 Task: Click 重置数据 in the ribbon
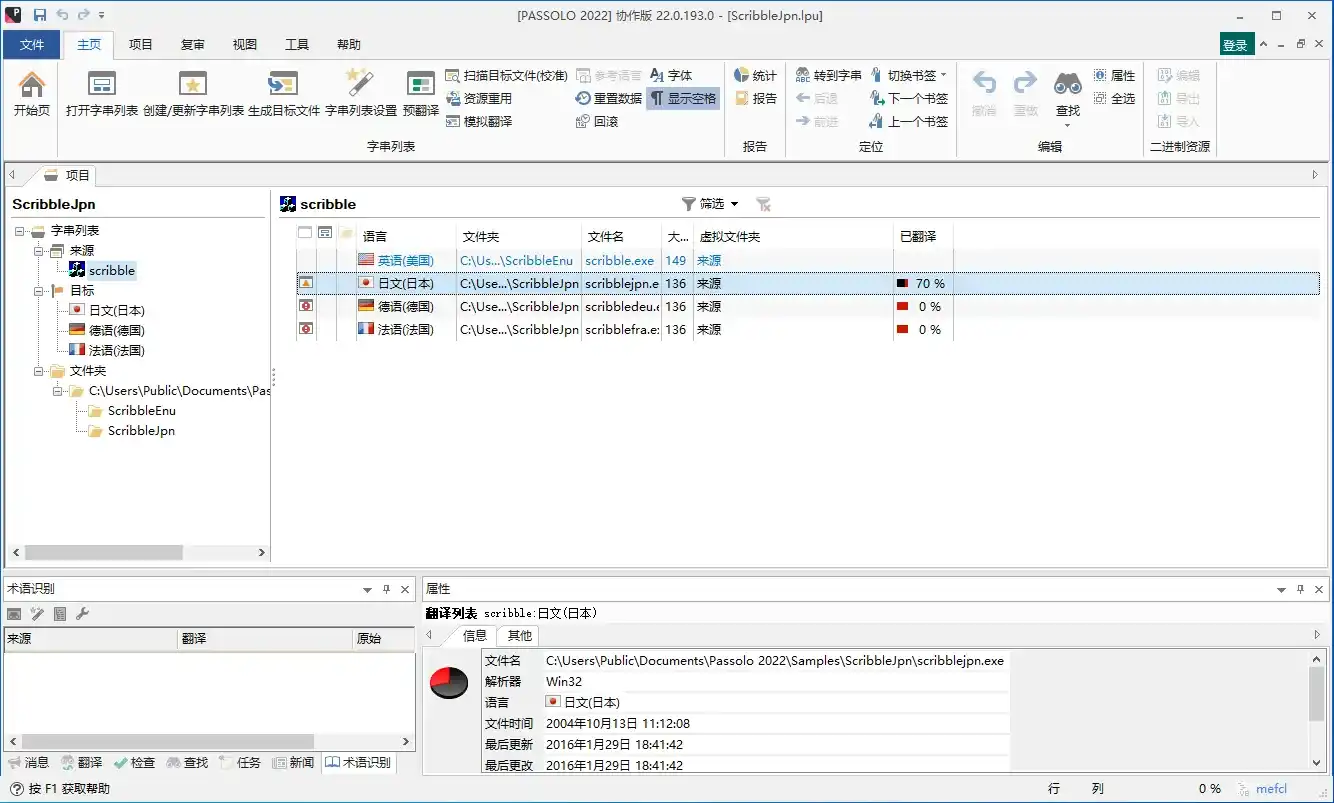click(609, 99)
